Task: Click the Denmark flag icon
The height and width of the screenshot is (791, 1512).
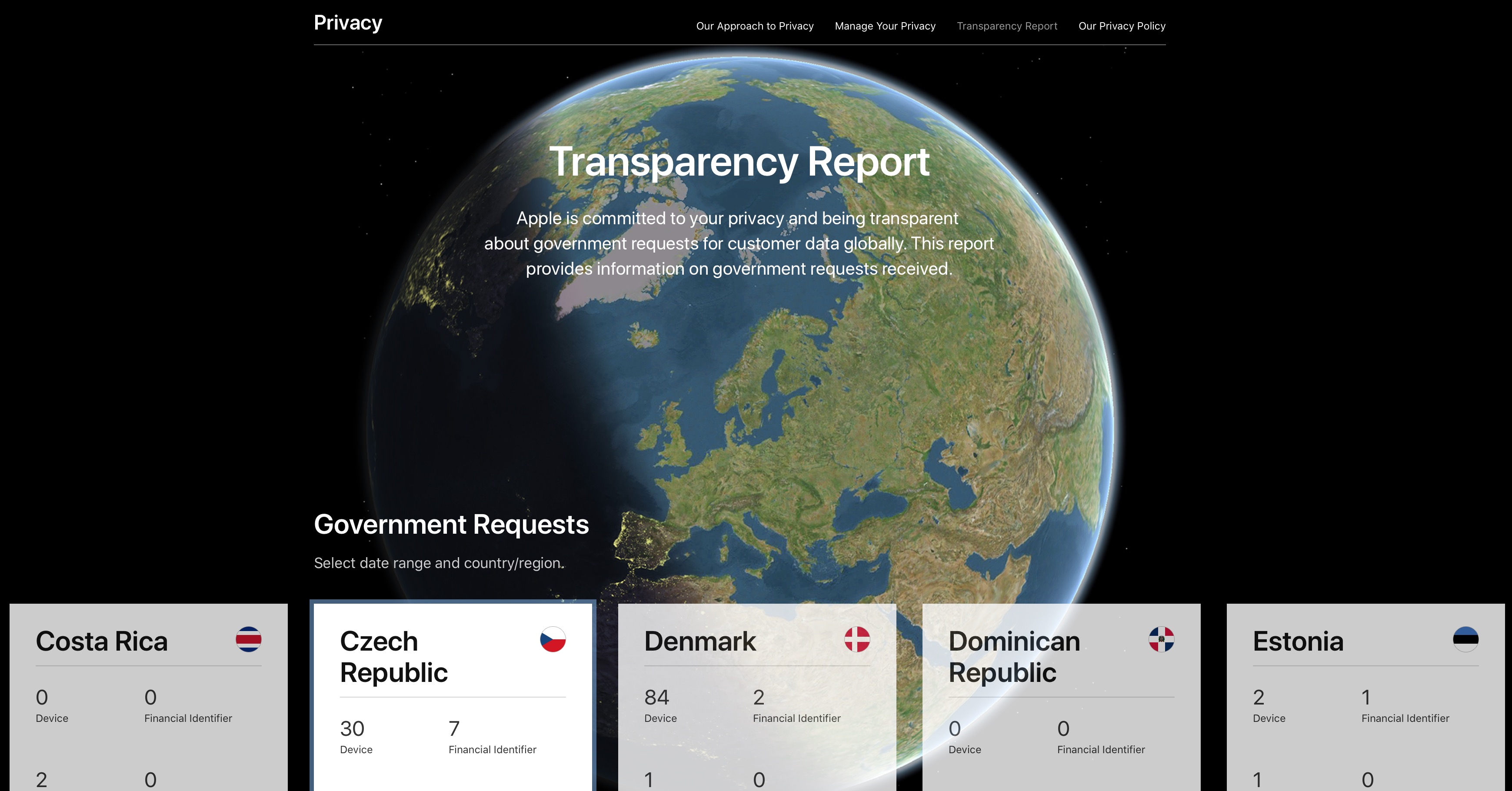Action: tap(857, 639)
